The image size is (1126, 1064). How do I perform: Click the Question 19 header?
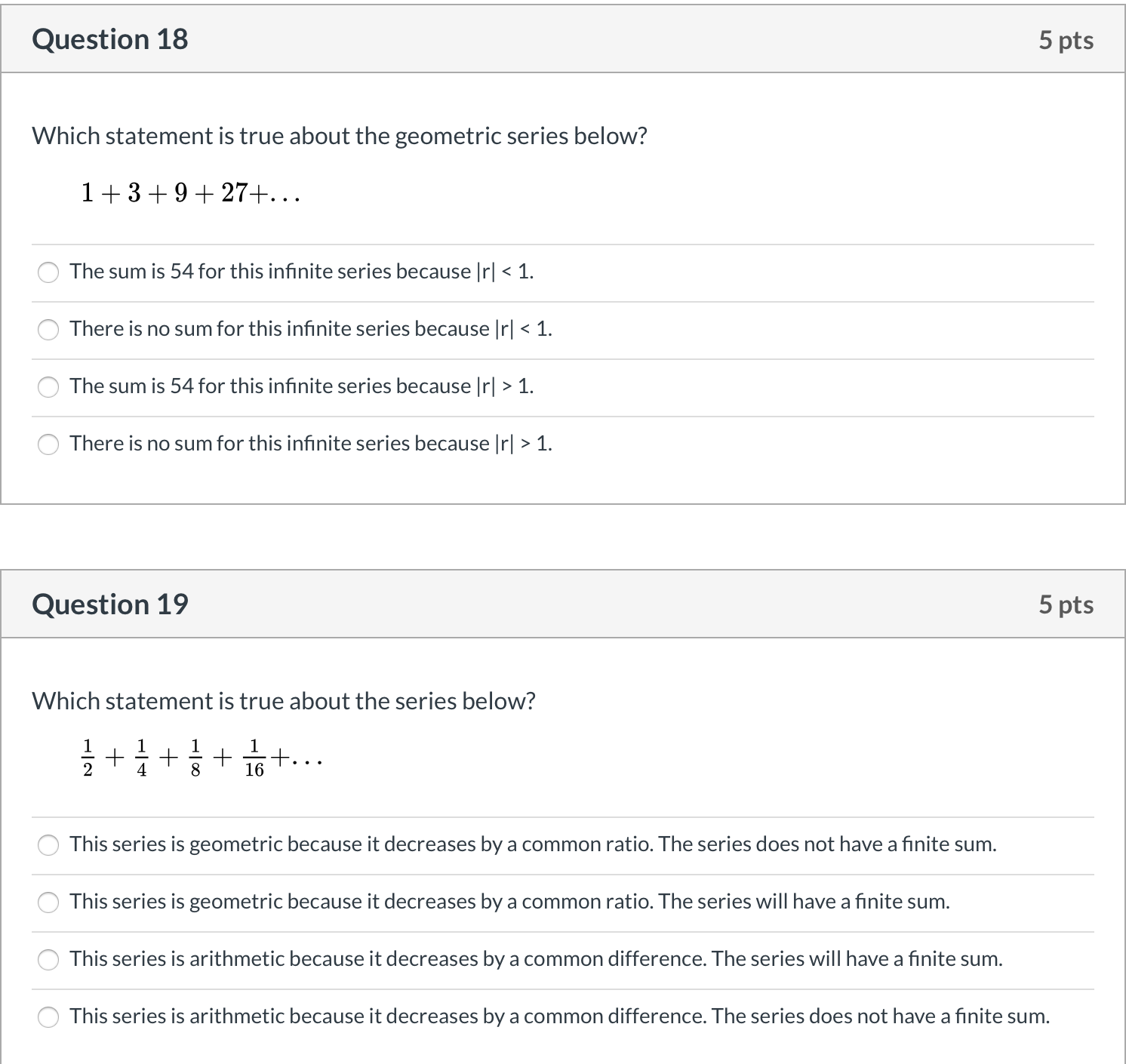(x=110, y=604)
